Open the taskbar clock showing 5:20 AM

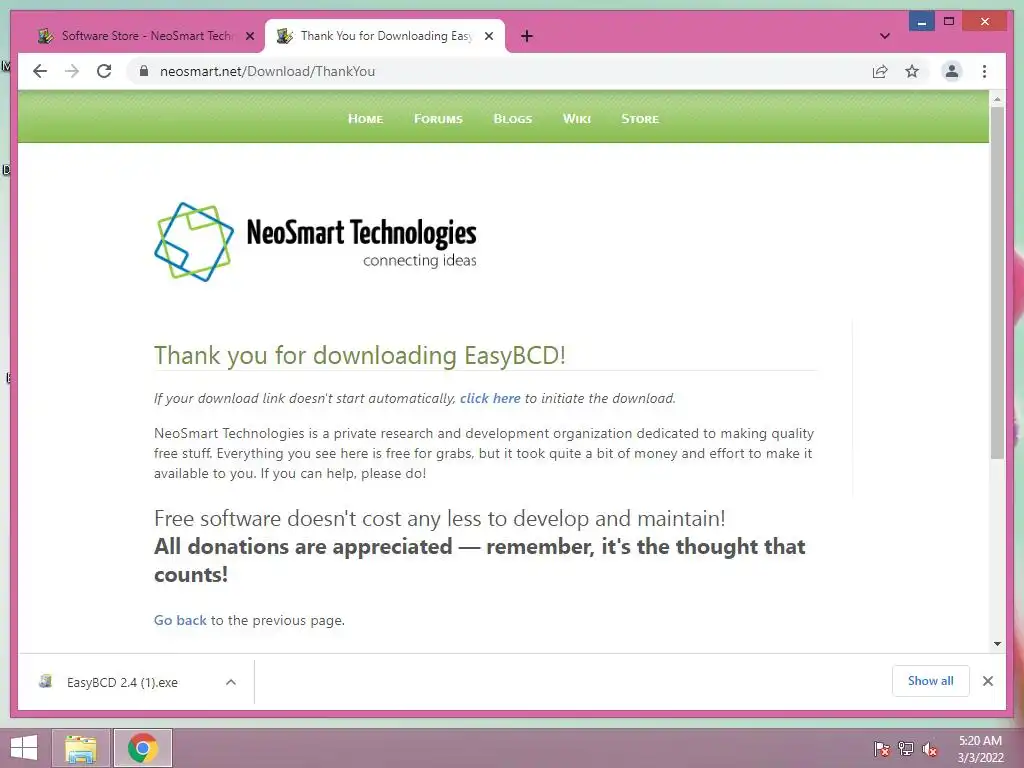(980, 749)
